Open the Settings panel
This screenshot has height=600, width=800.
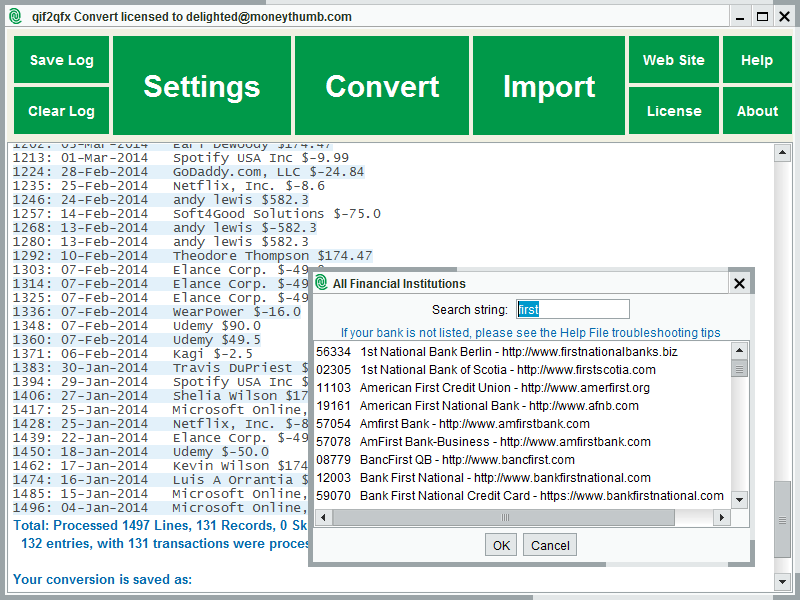click(x=202, y=85)
